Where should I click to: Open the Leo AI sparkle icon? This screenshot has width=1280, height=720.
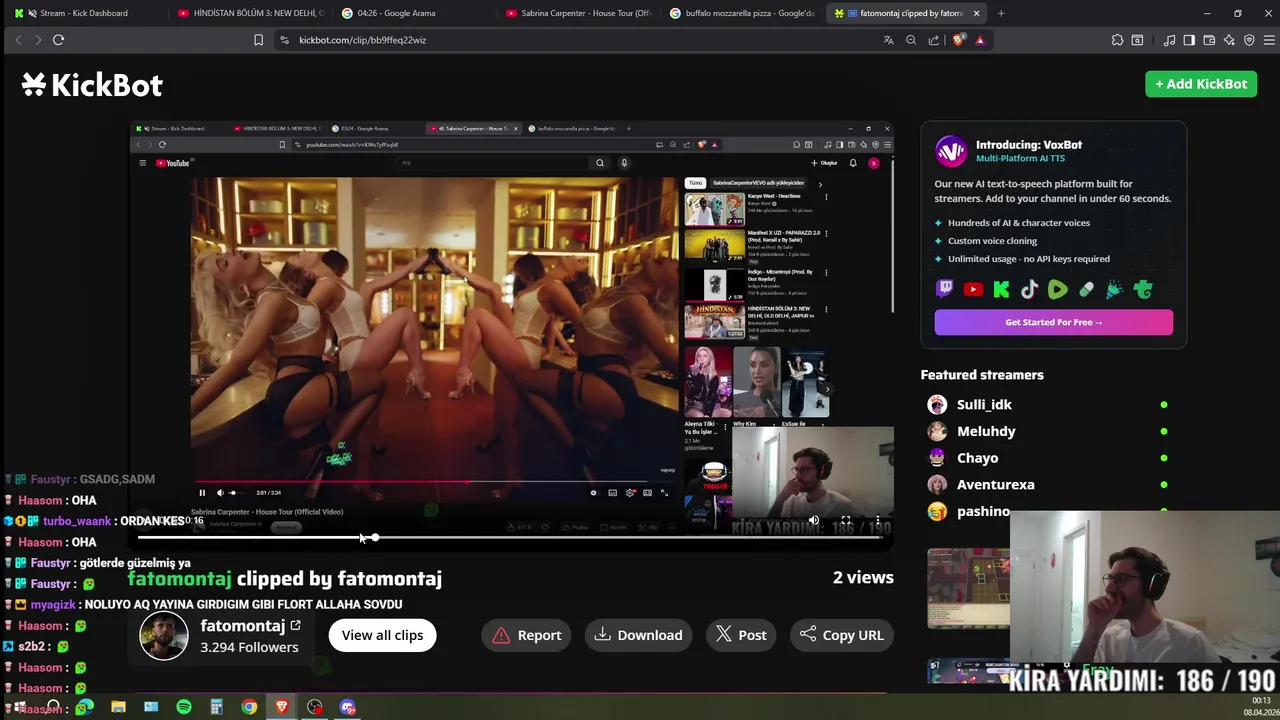point(1229,40)
